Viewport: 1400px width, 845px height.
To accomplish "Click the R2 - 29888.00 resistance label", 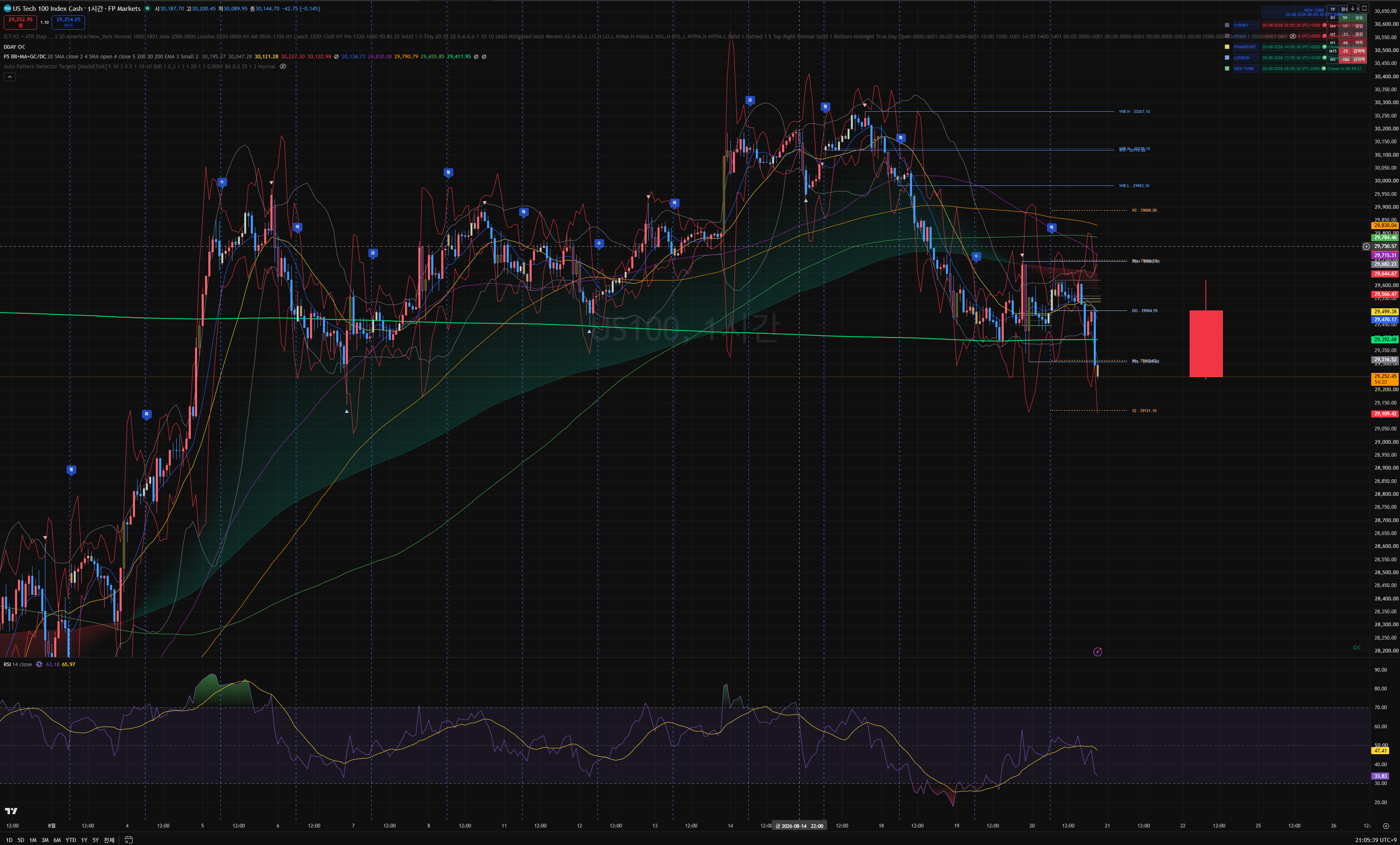I will (1144, 210).
